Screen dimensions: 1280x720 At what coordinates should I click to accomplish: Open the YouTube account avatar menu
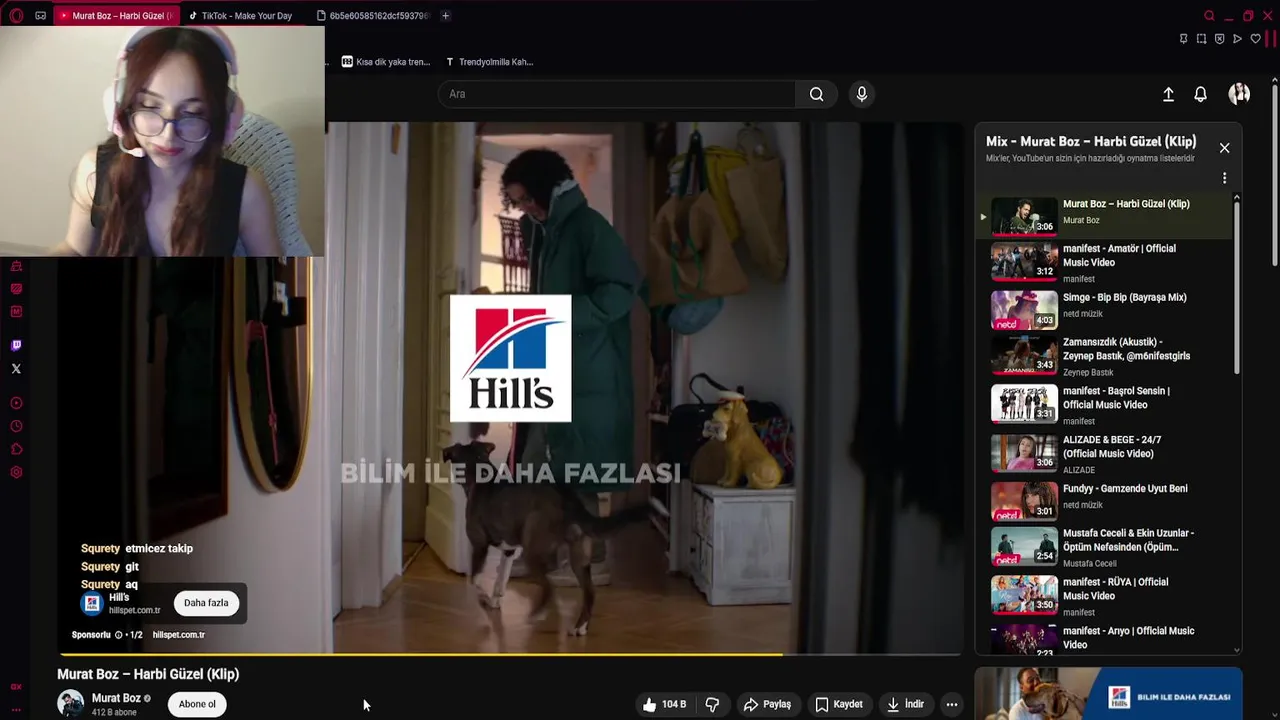(1239, 94)
